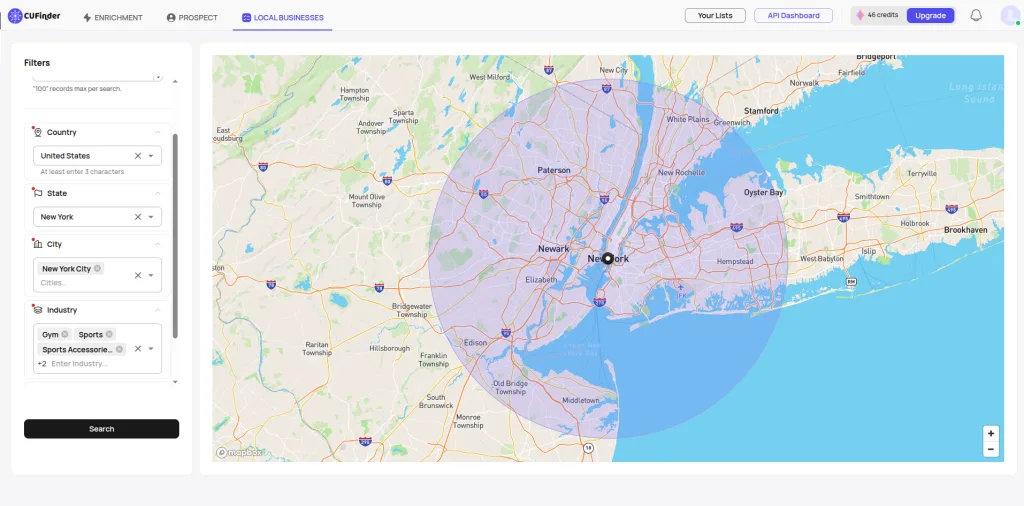Image resolution: width=1024 pixels, height=506 pixels.
Task: Click Paterson on the map
Action: point(554,170)
